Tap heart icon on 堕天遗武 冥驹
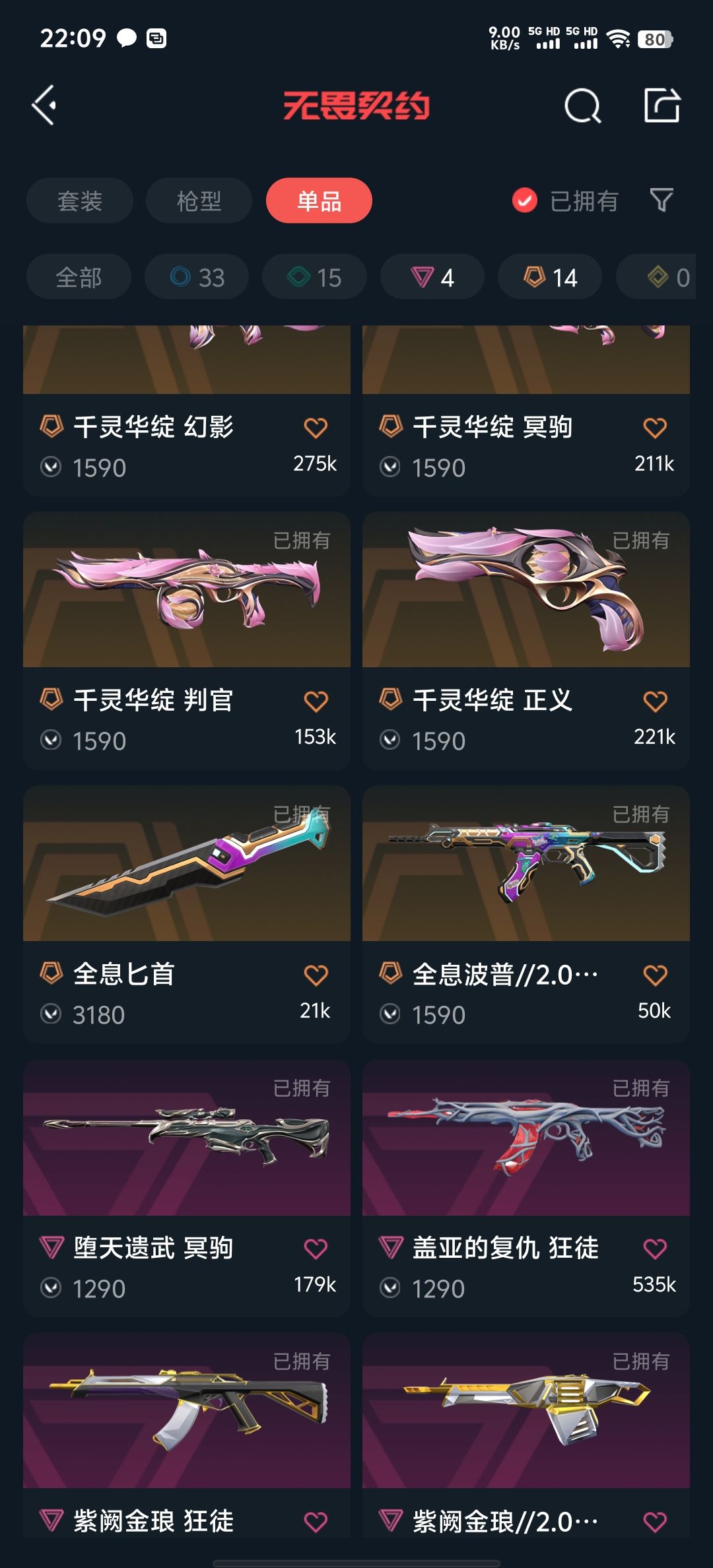Viewport: 713px width, 1568px height. pos(316,1249)
